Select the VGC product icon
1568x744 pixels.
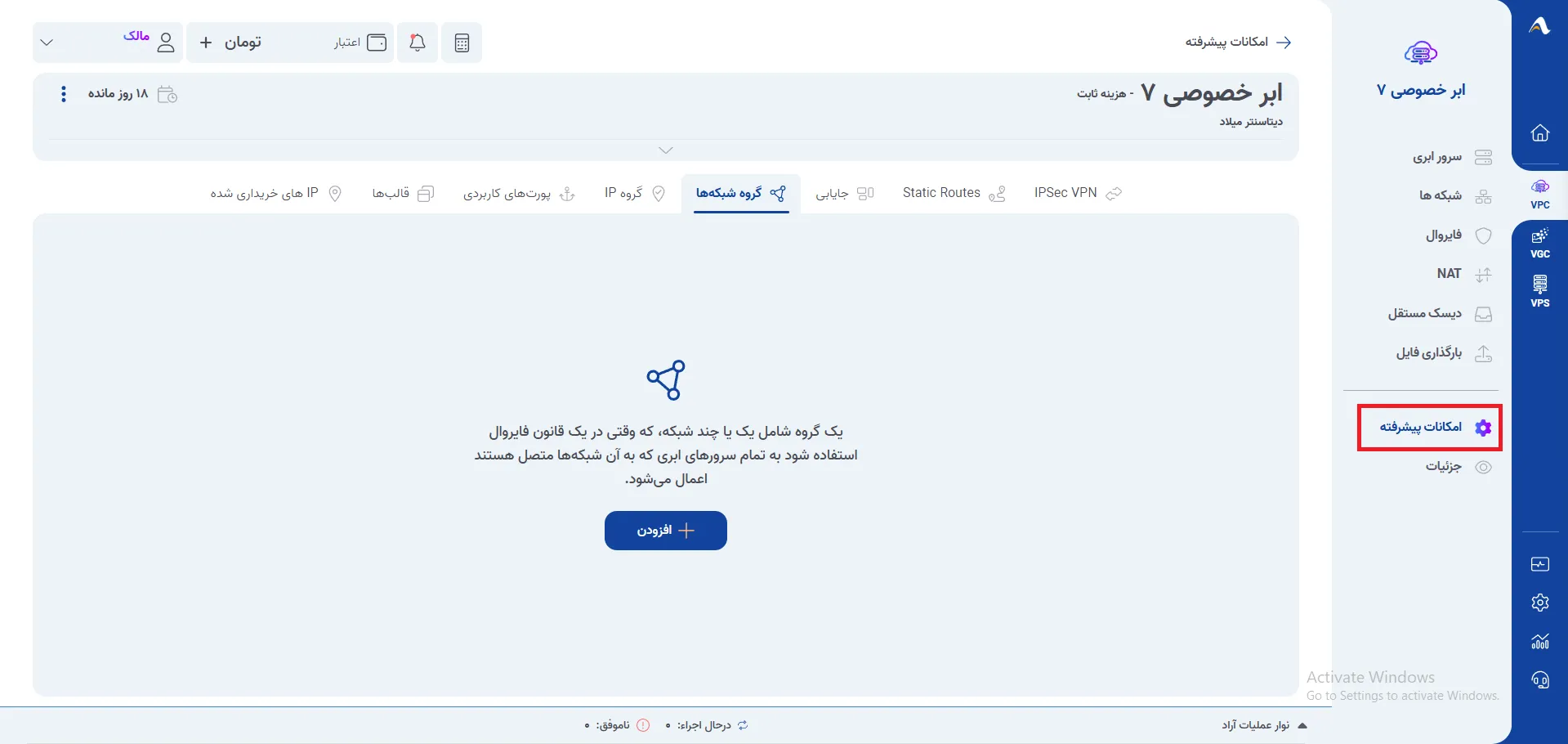click(1539, 244)
